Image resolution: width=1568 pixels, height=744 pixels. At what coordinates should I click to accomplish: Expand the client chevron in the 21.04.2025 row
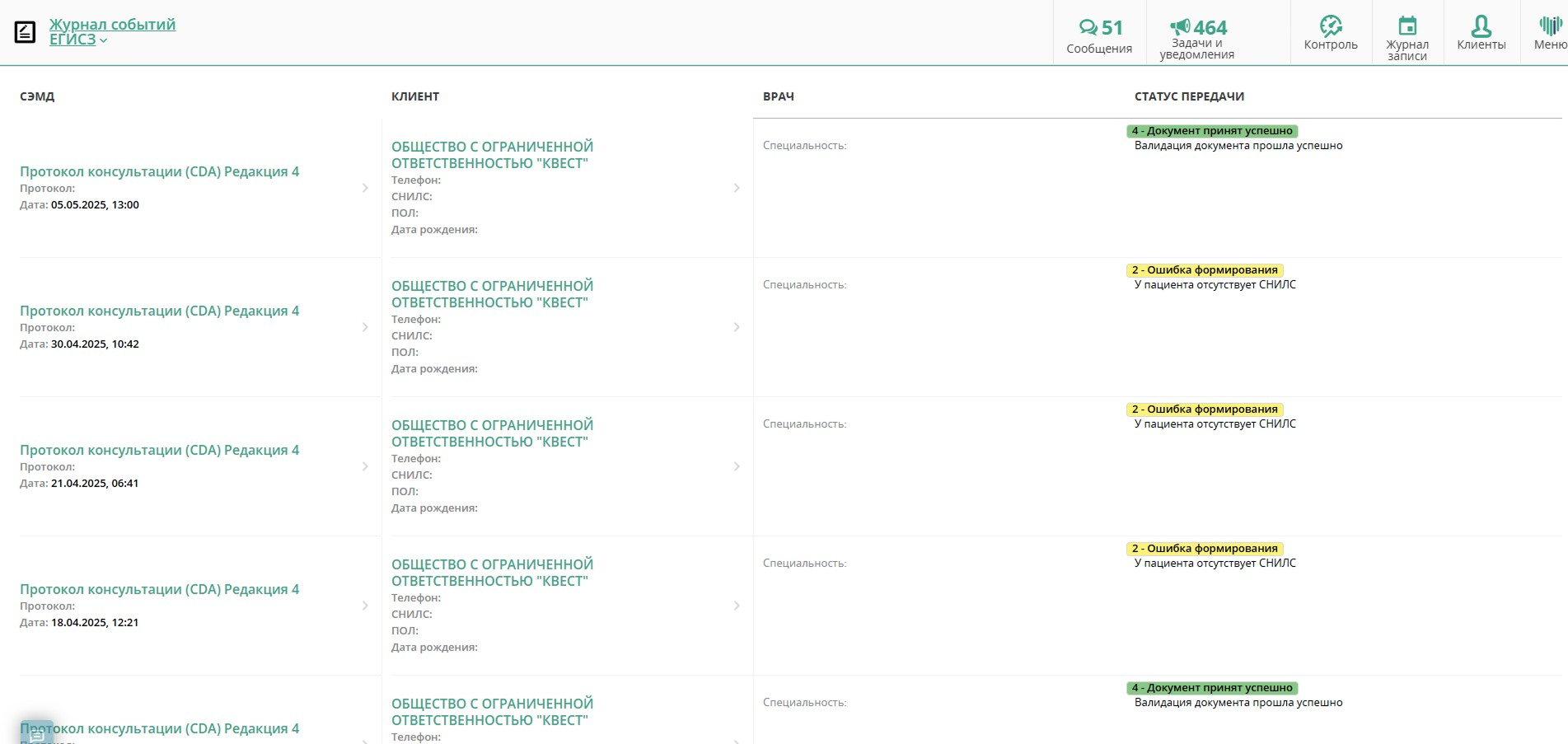click(x=737, y=466)
